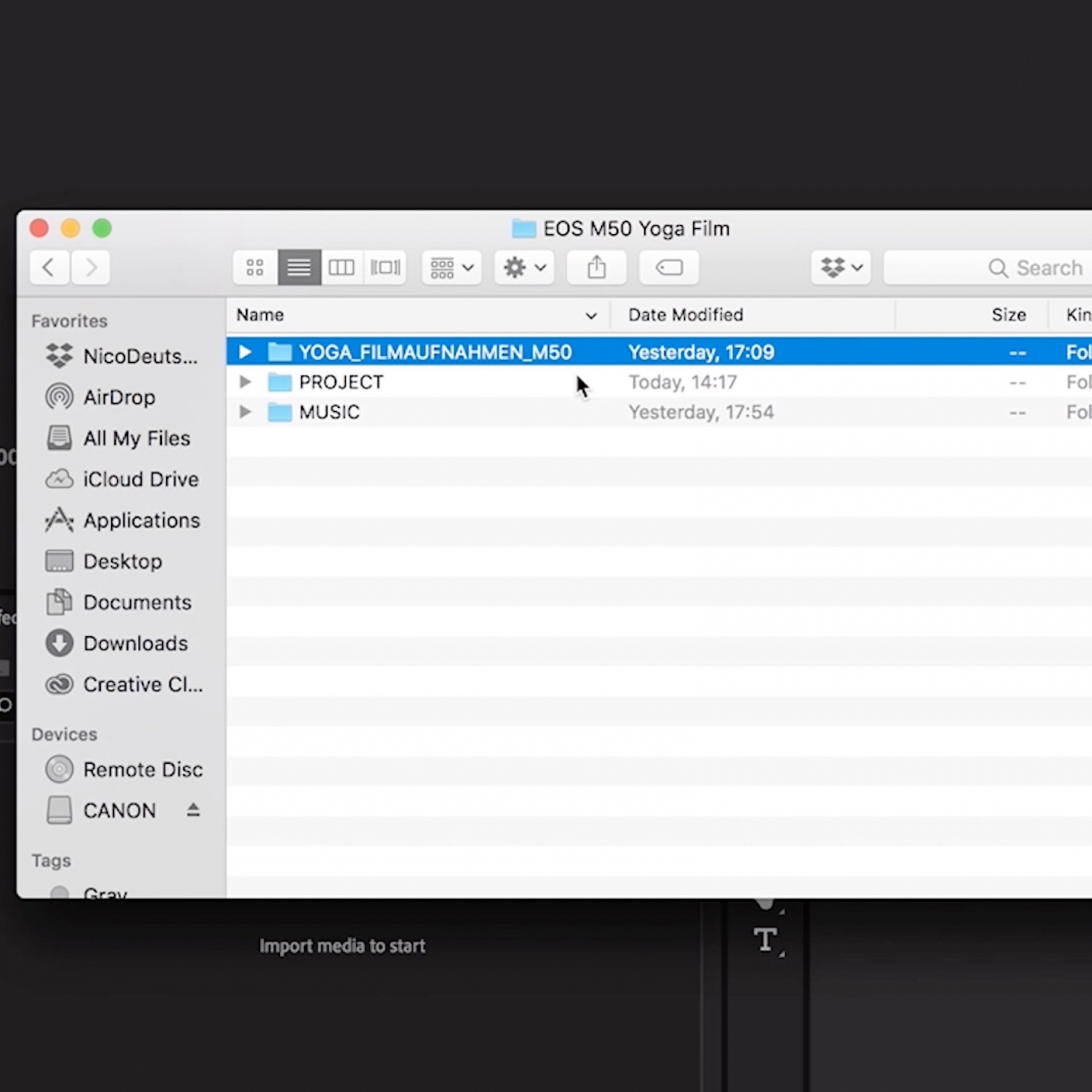Open the arrange items dropdown
This screenshot has height=1092, width=1092.
coord(452,267)
